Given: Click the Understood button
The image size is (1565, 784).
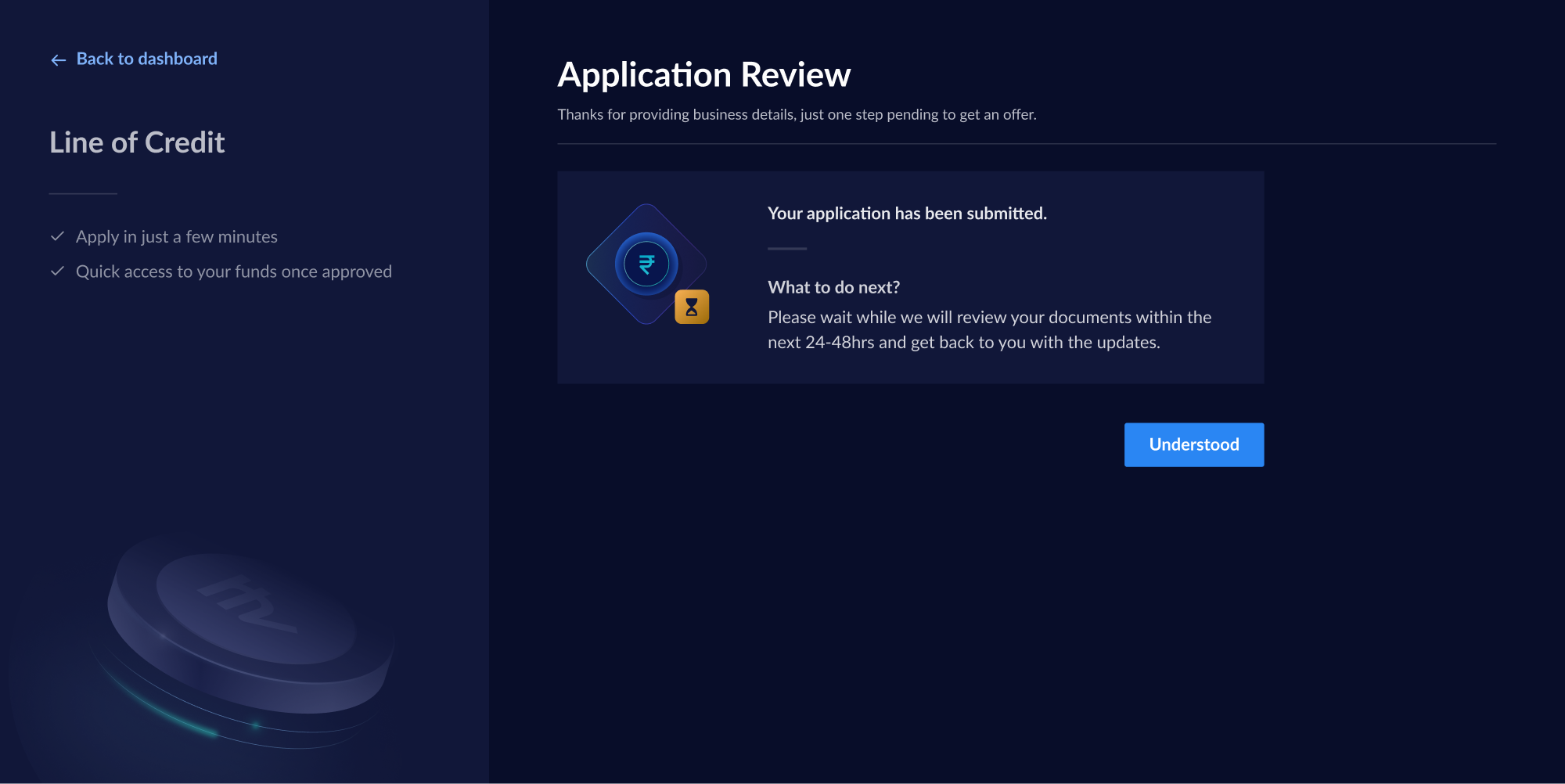Looking at the screenshot, I should click(x=1193, y=444).
